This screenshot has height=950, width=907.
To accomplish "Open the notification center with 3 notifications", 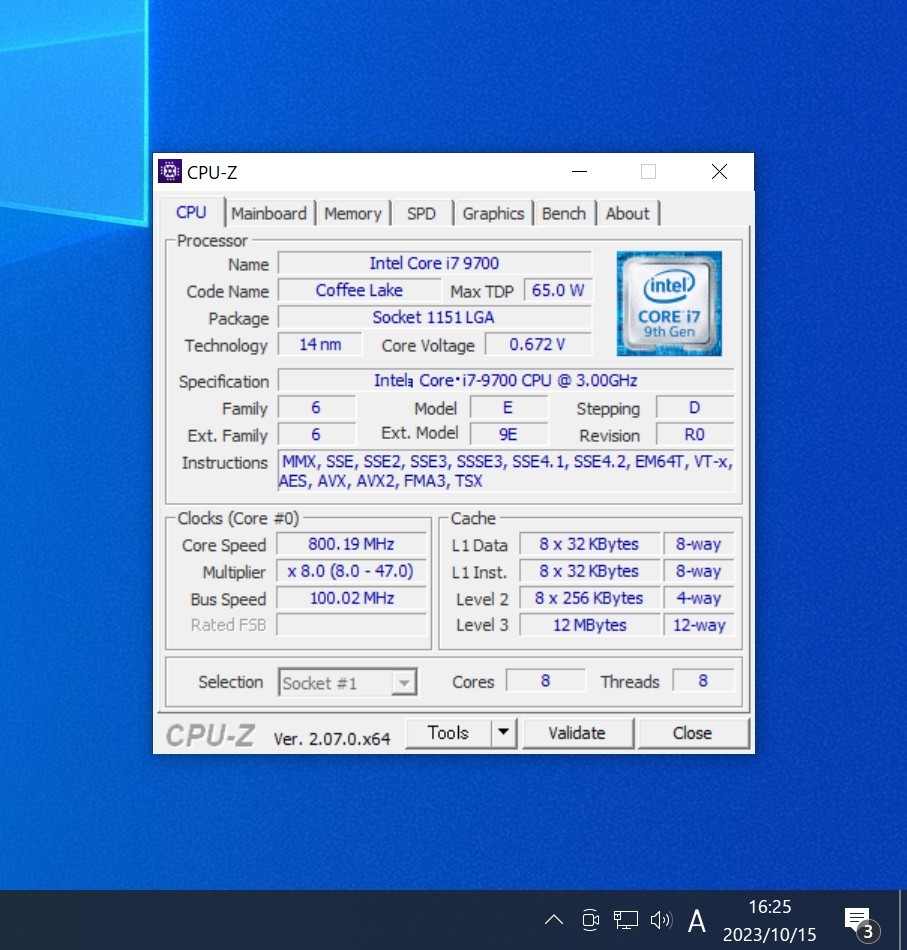I will click(862, 923).
